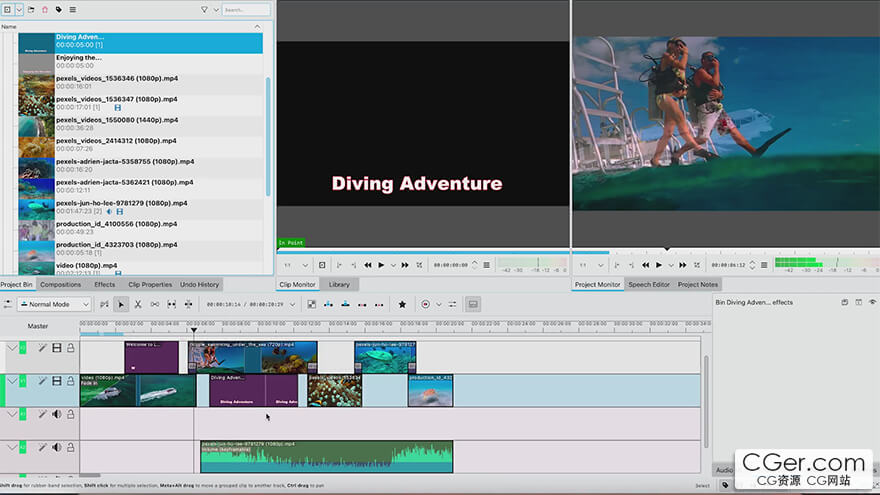Viewport: 880px width, 495px height.
Task: Click Clip Monitor timecode stepper arrows
Action: pyautogui.click(x=475, y=265)
